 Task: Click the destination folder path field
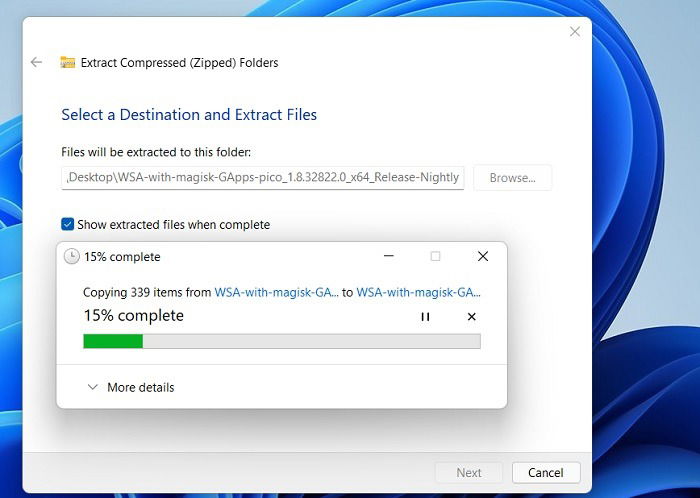click(x=262, y=178)
